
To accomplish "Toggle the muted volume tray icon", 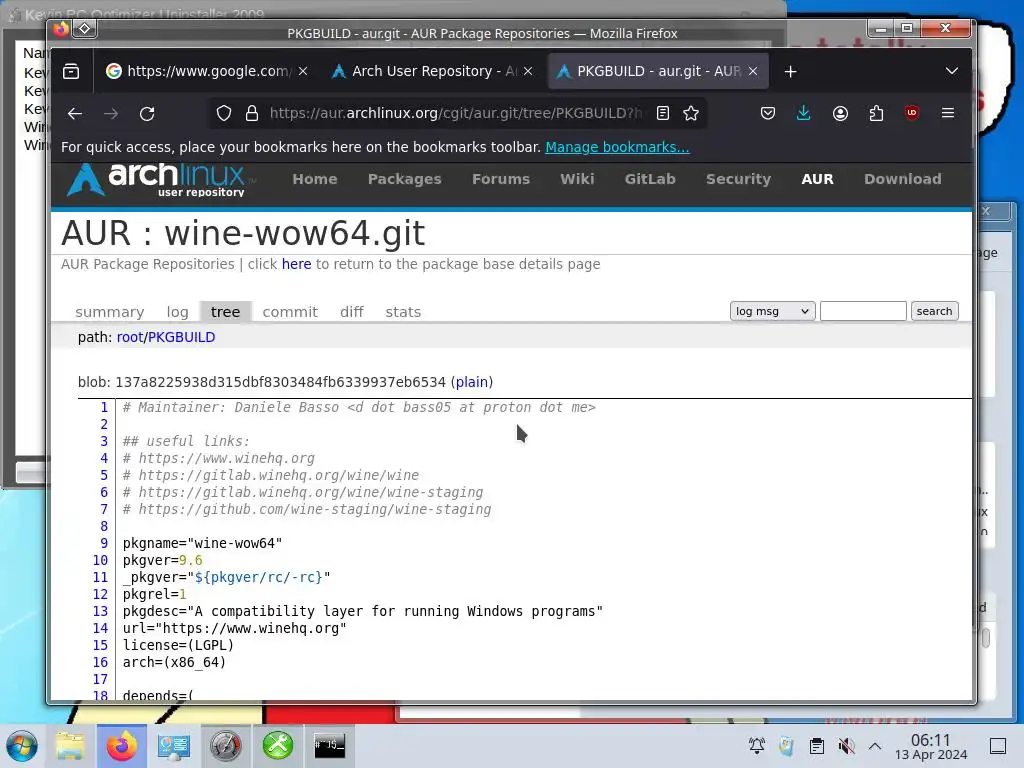I will click(846, 746).
